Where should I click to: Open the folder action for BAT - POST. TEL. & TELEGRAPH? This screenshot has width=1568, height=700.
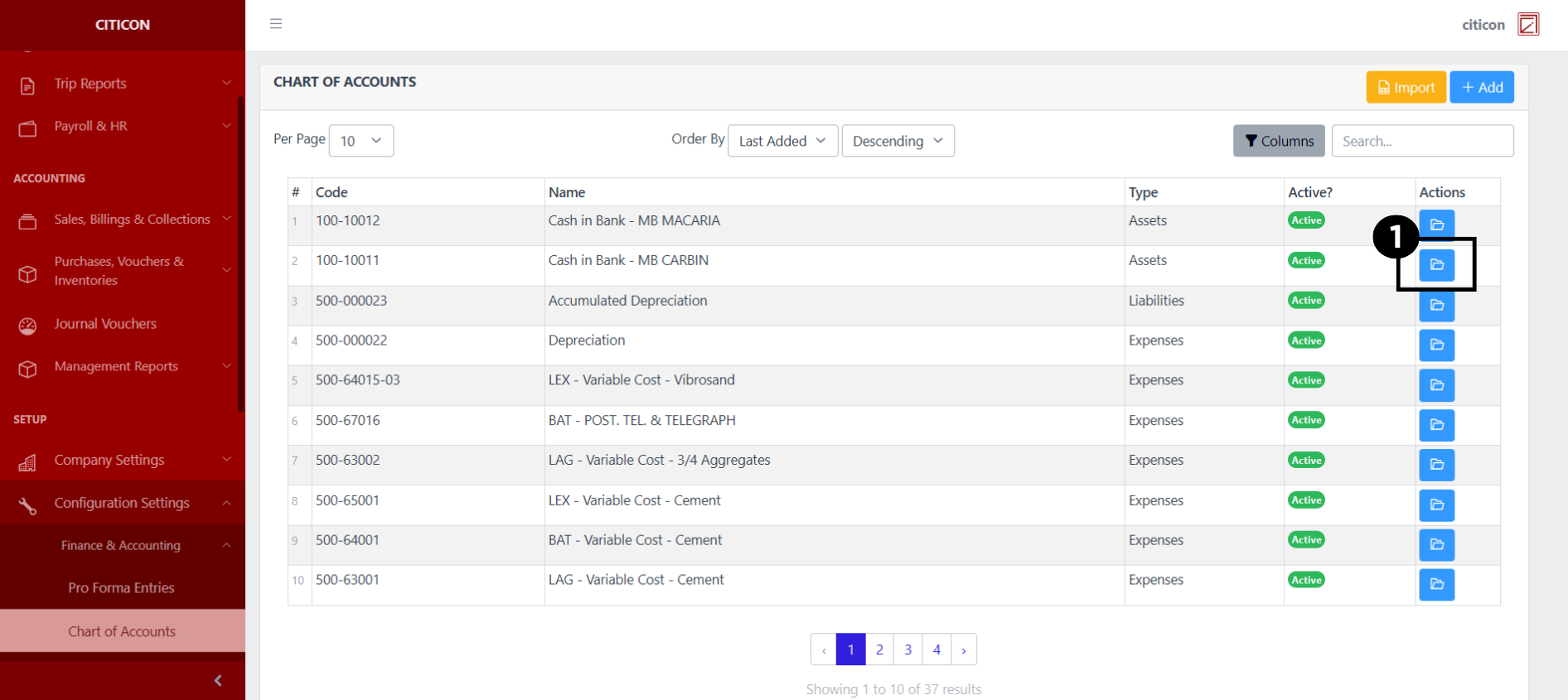tap(1436, 425)
